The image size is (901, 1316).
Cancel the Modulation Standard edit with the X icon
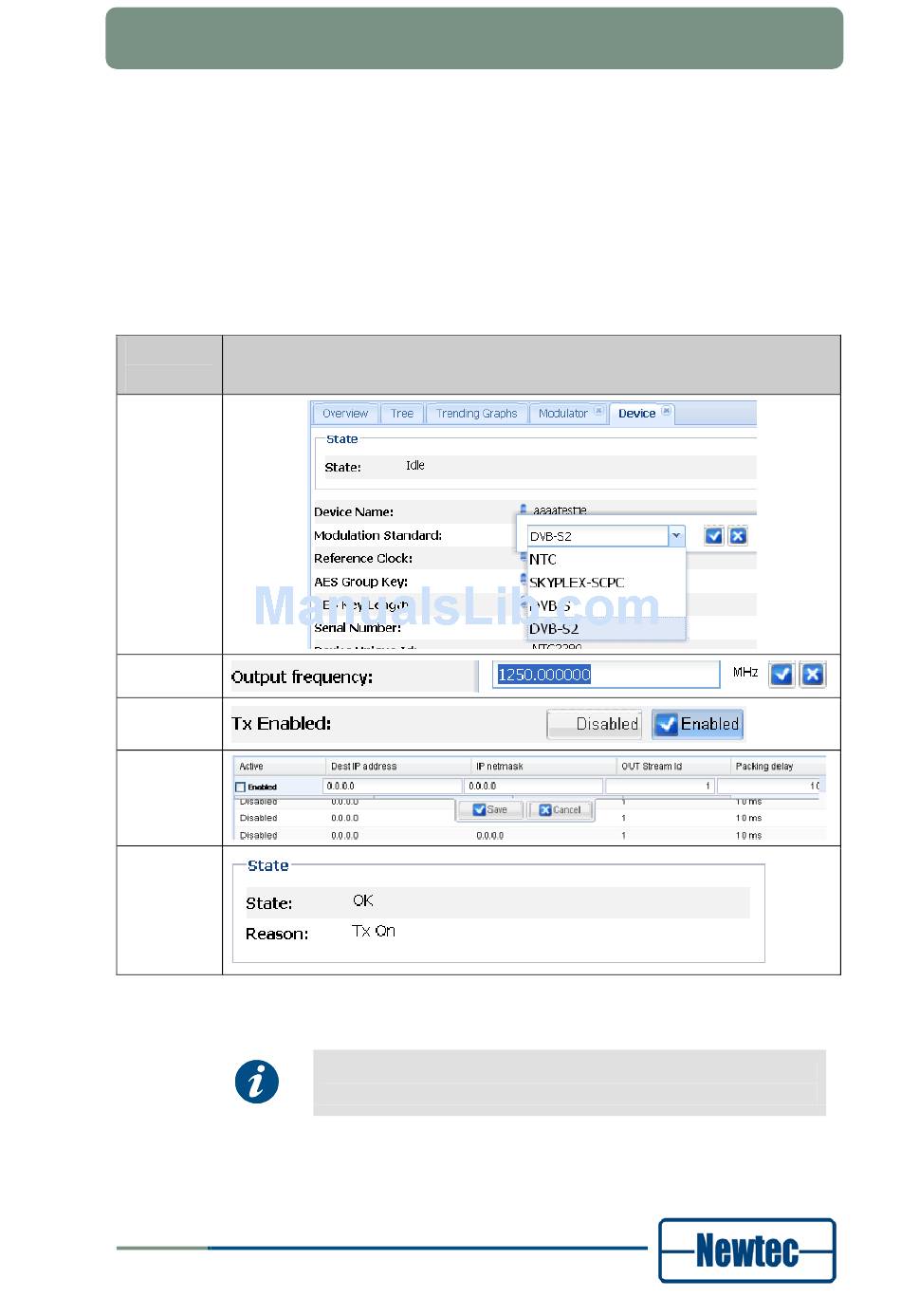(x=738, y=536)
